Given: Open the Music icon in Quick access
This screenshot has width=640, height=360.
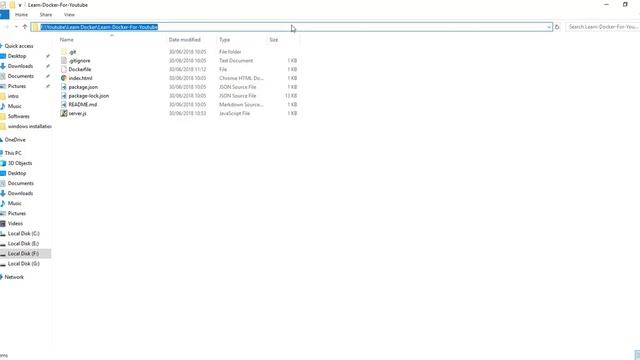Looking at the screenshot, I should click(3, 106).
